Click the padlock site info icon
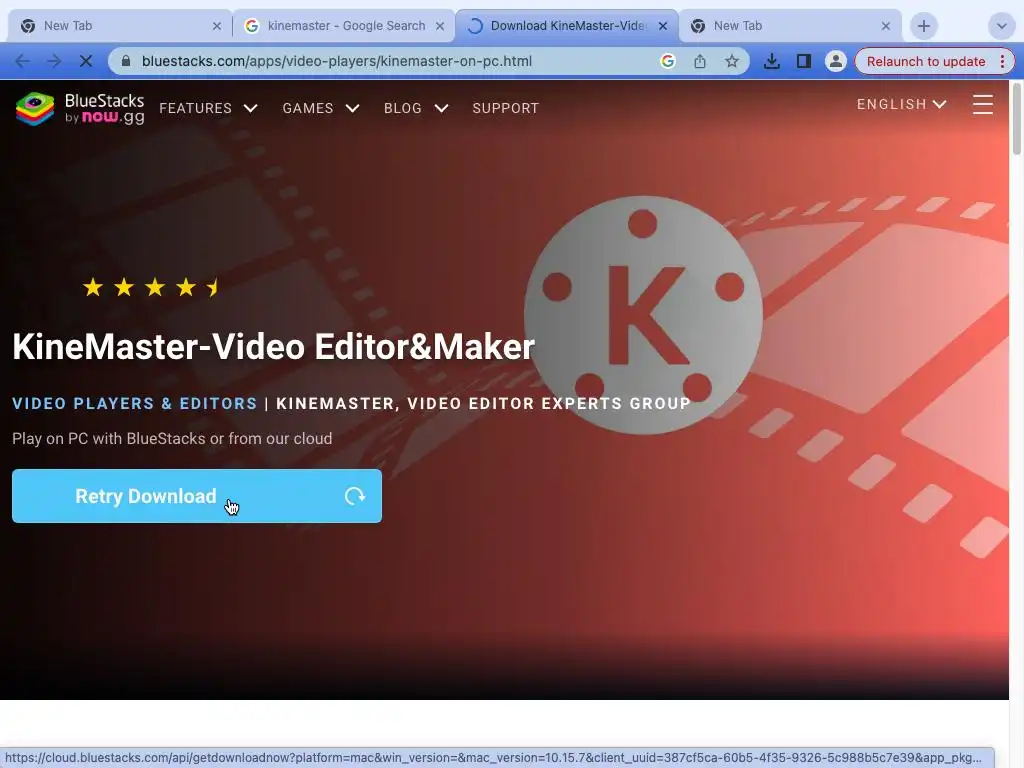 (126, 61)
